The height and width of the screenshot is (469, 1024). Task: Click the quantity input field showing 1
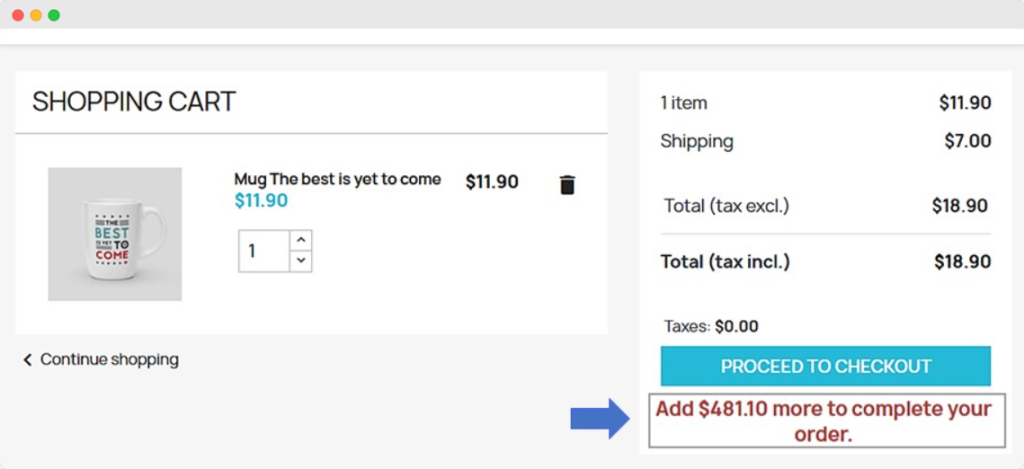pos(264,251)
